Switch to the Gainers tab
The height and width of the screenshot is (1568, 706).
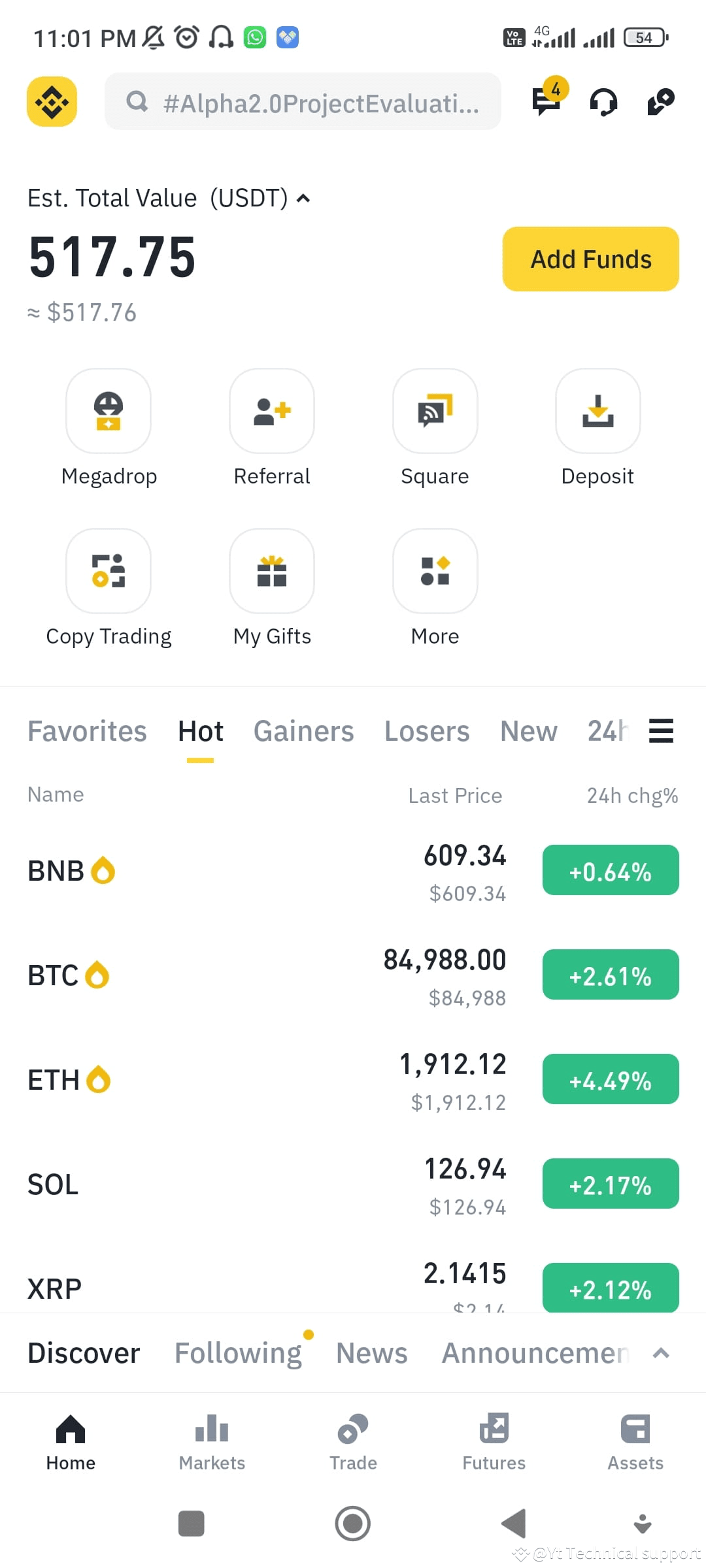click(x=304, y=731)
